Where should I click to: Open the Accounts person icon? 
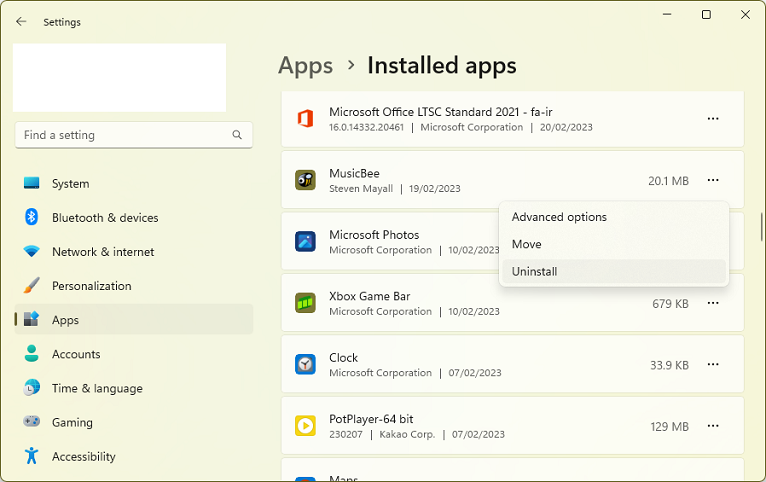32,354
